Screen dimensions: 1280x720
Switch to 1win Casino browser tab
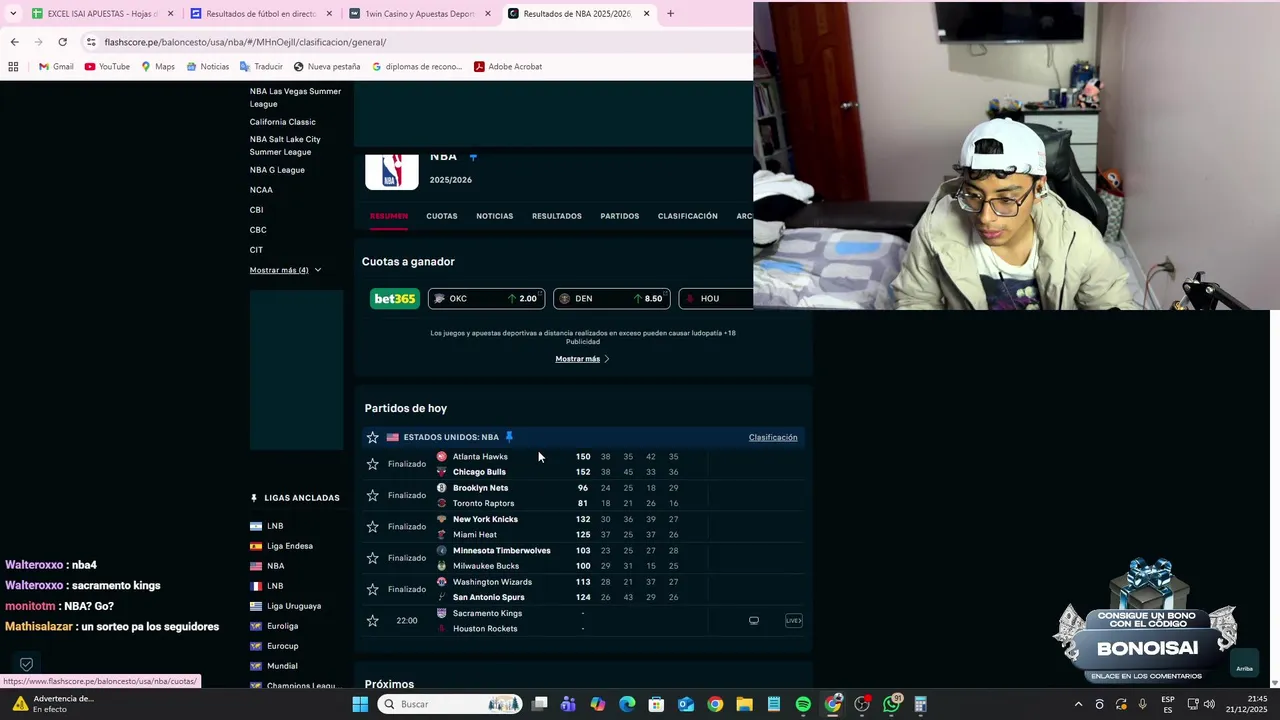(420, 14)
